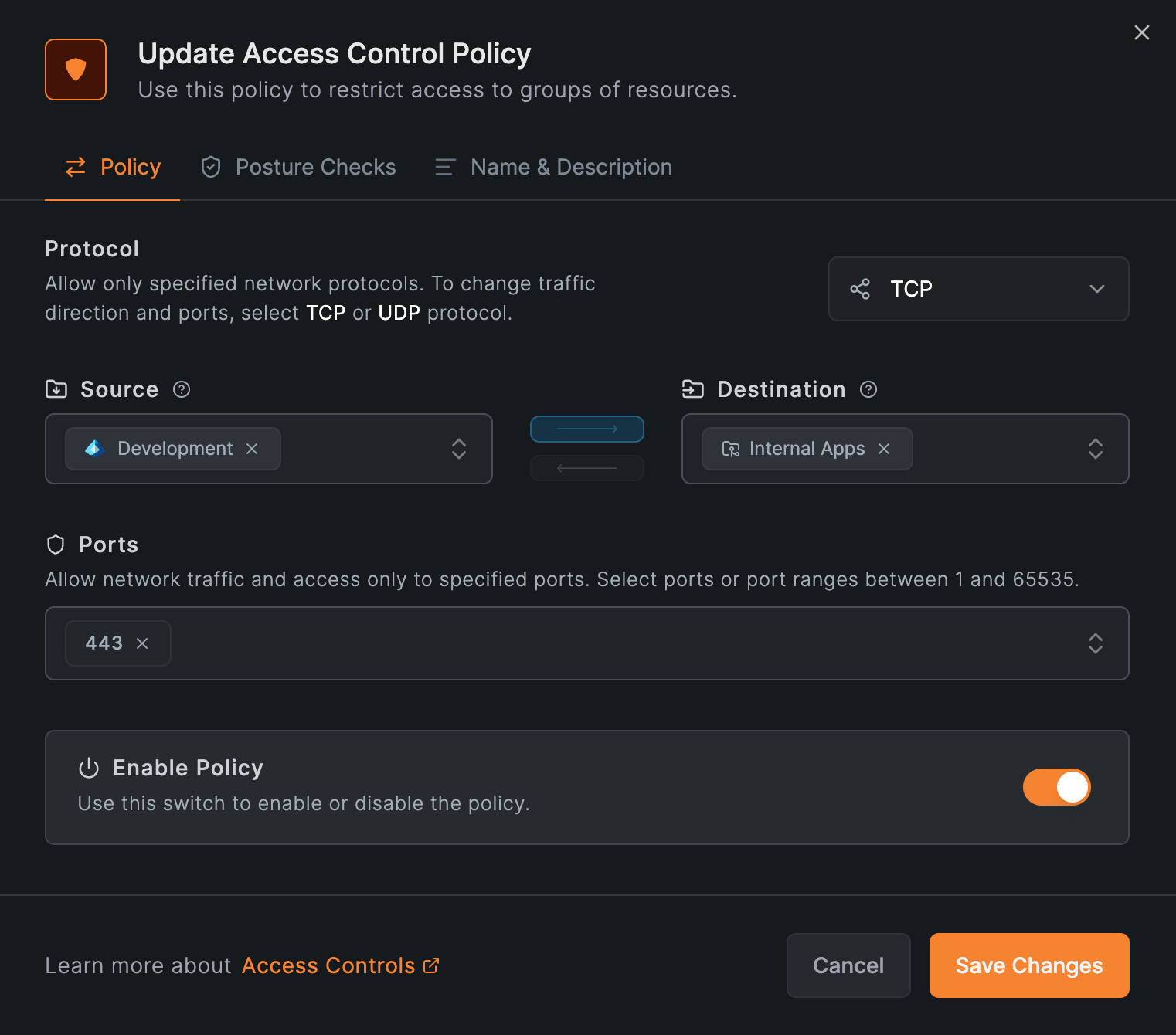Switch to the Policy tab
This screenshot has width=1176, height=1035.
click(x=113, y=167)
